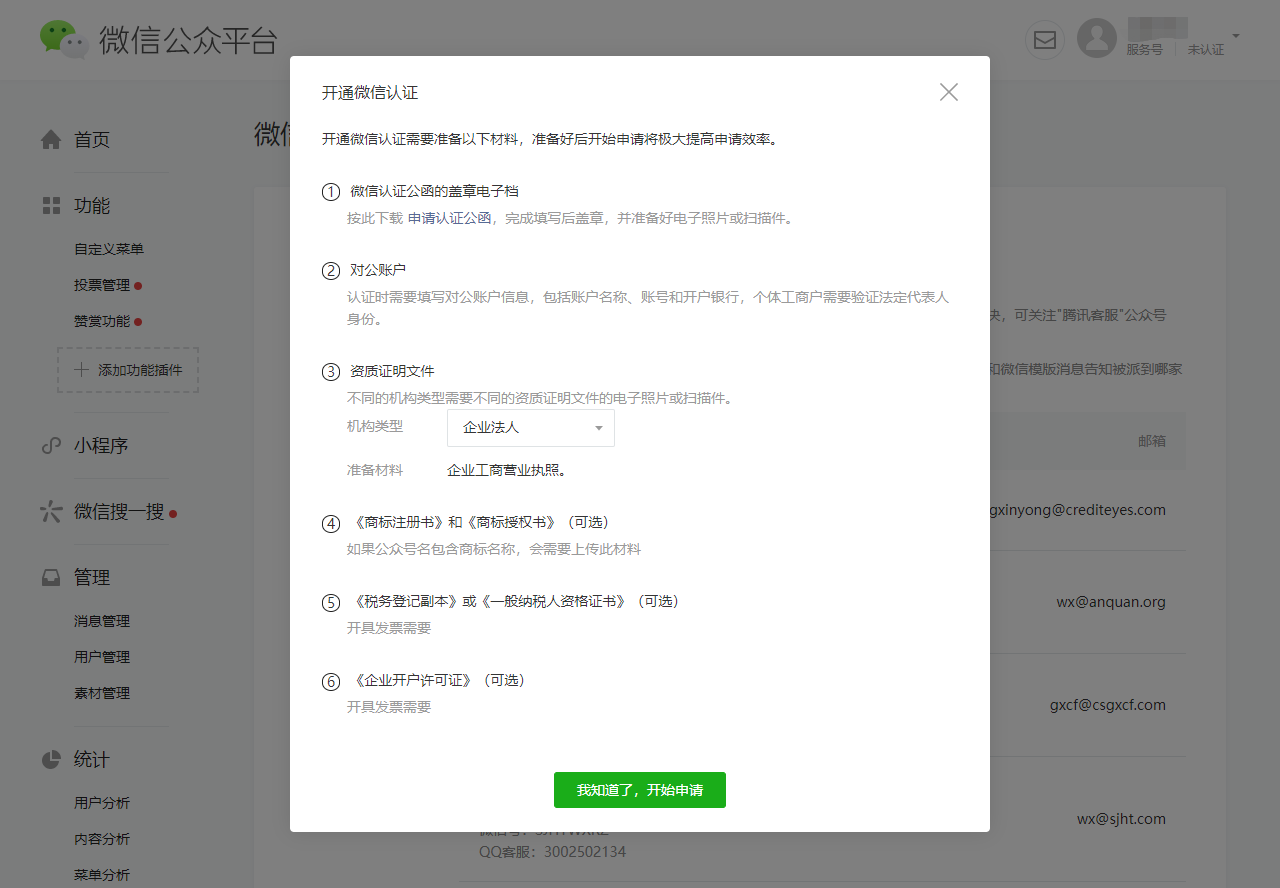This screenshot has width=1280, height=888.
Task: Click the user avatar icon
Action: point(1097,39)
